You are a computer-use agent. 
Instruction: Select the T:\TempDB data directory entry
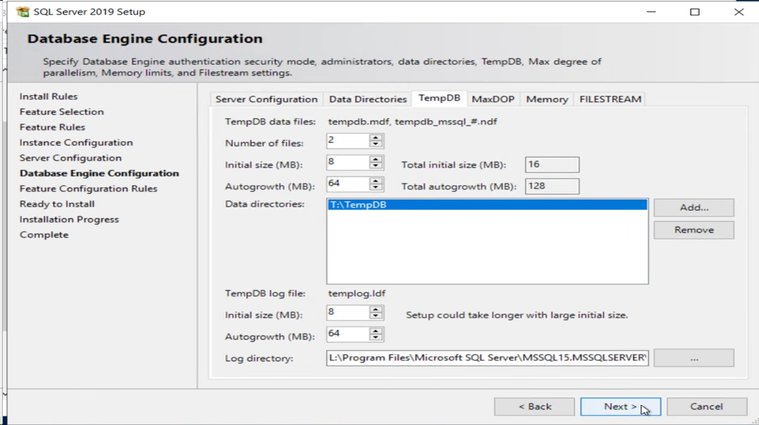click(487, 205)
